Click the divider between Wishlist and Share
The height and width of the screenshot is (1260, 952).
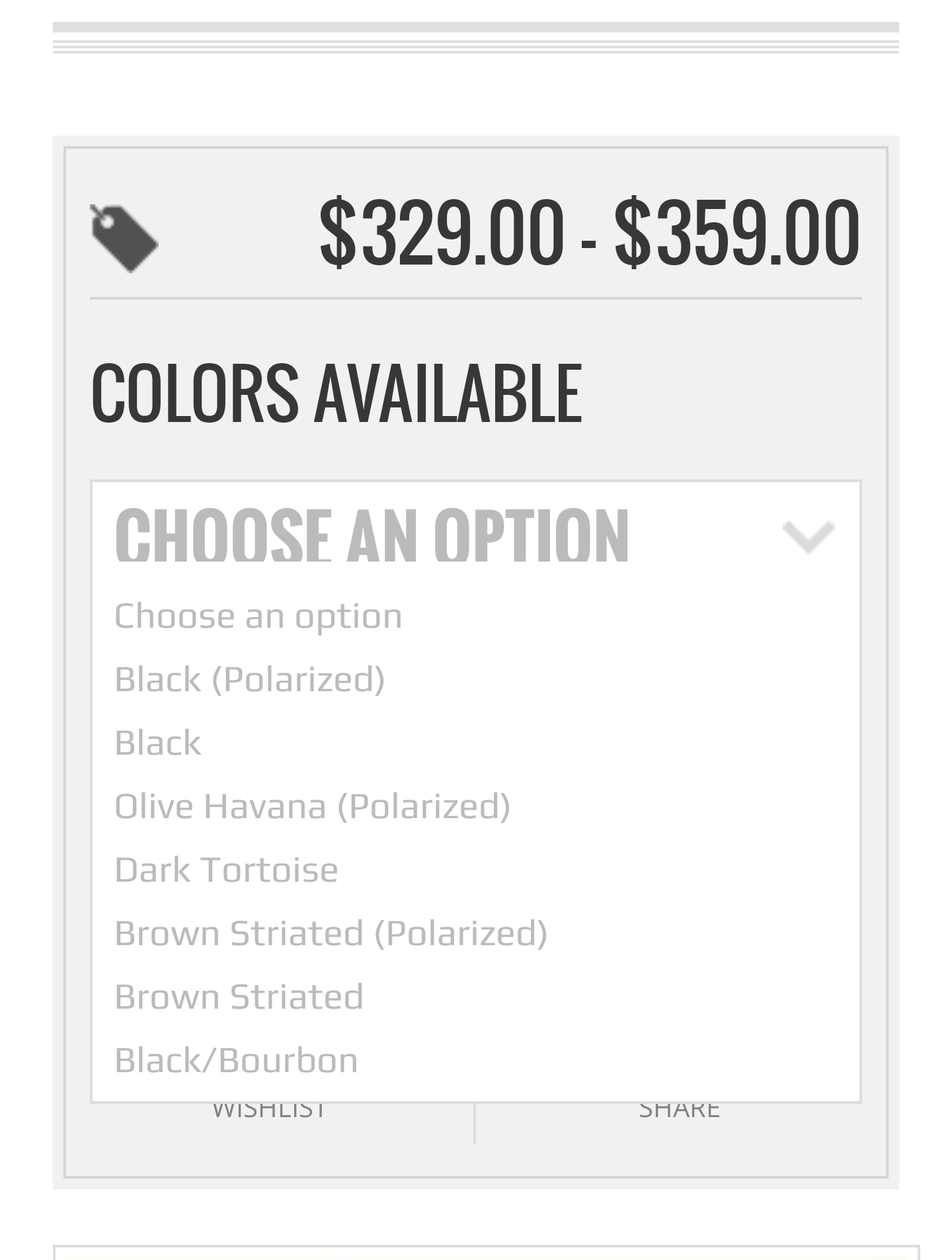point(475,1124)
